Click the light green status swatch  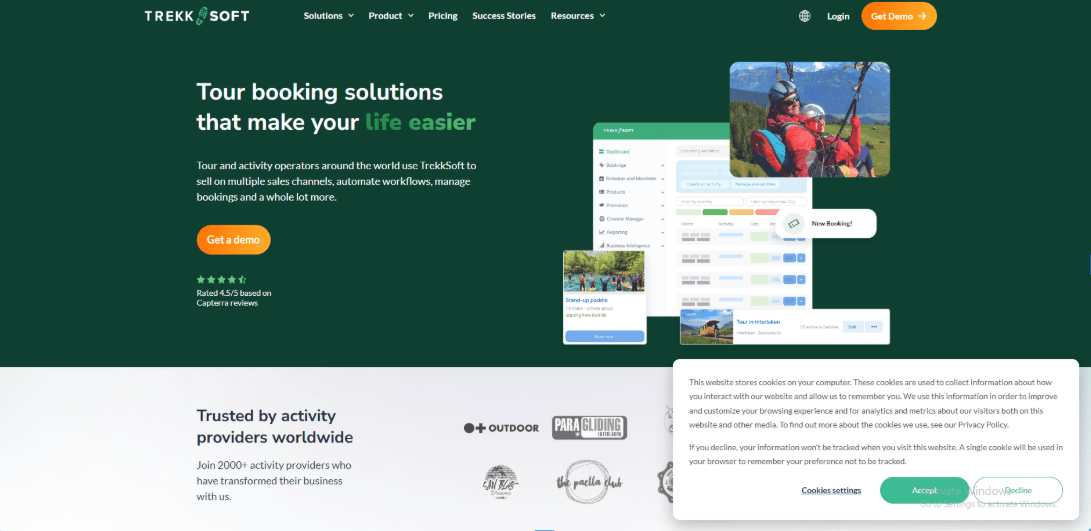(x=688, y=212)
